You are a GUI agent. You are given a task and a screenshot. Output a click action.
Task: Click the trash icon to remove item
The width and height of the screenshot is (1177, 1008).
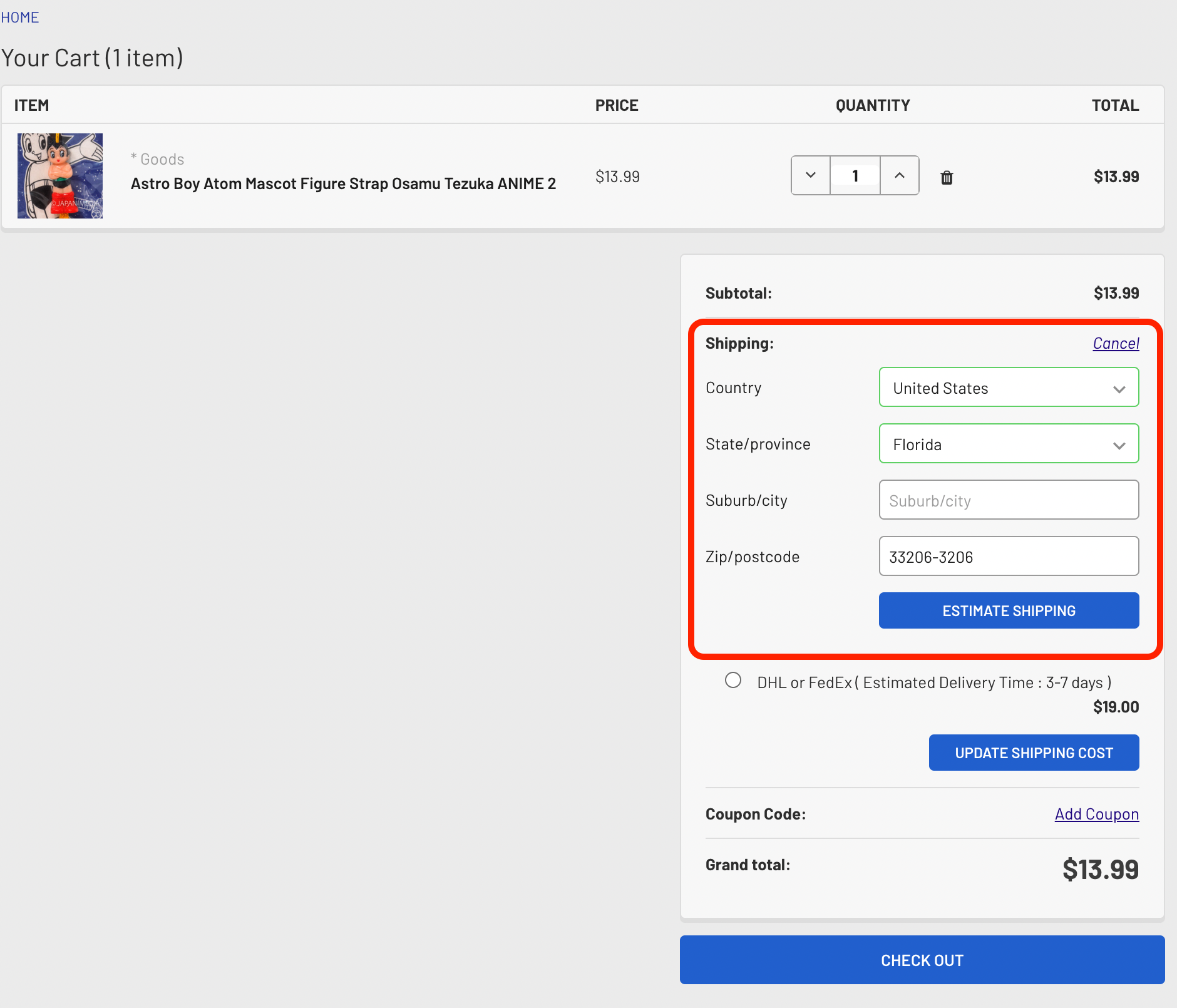[x=947, y=178]
